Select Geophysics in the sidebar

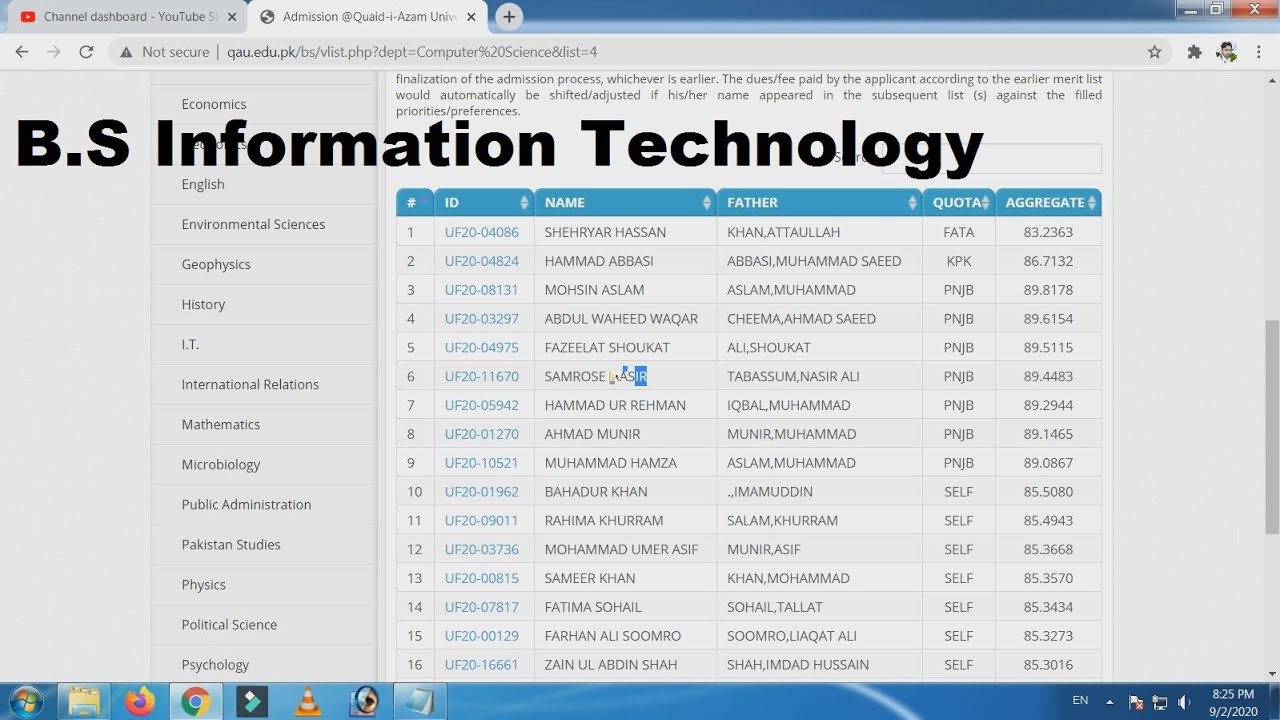[x=216, y=264]
